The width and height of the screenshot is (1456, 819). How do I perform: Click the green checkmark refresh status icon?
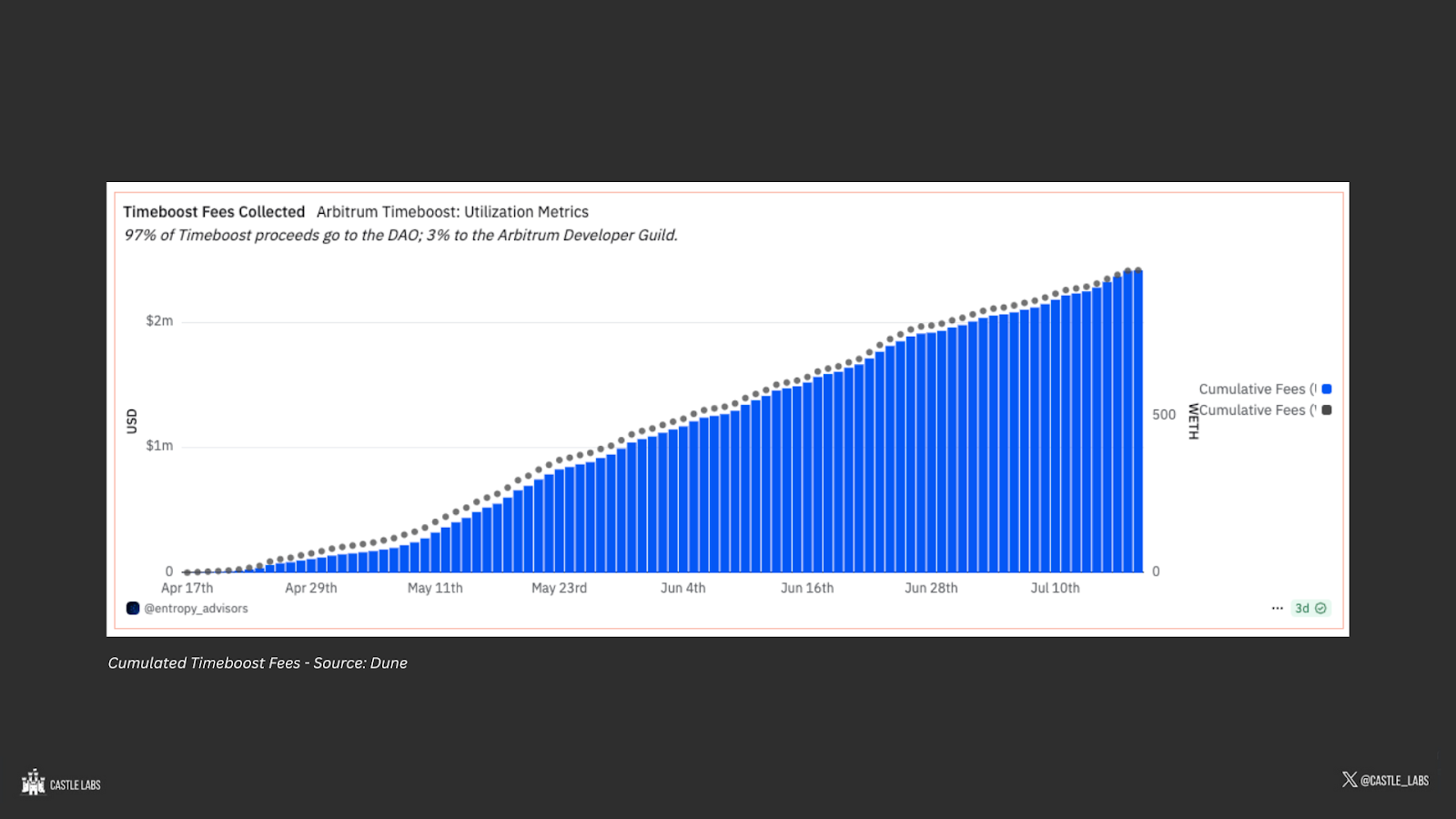1321,608
